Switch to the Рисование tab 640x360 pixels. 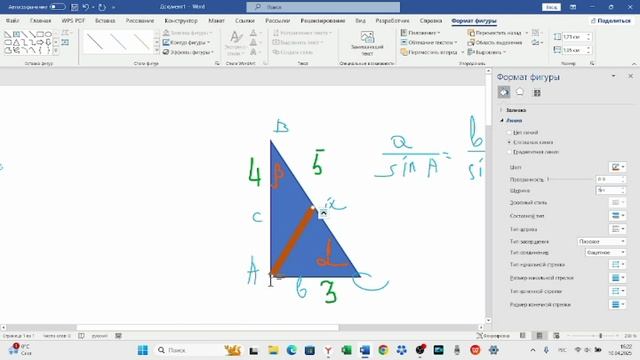click(140, 20)
